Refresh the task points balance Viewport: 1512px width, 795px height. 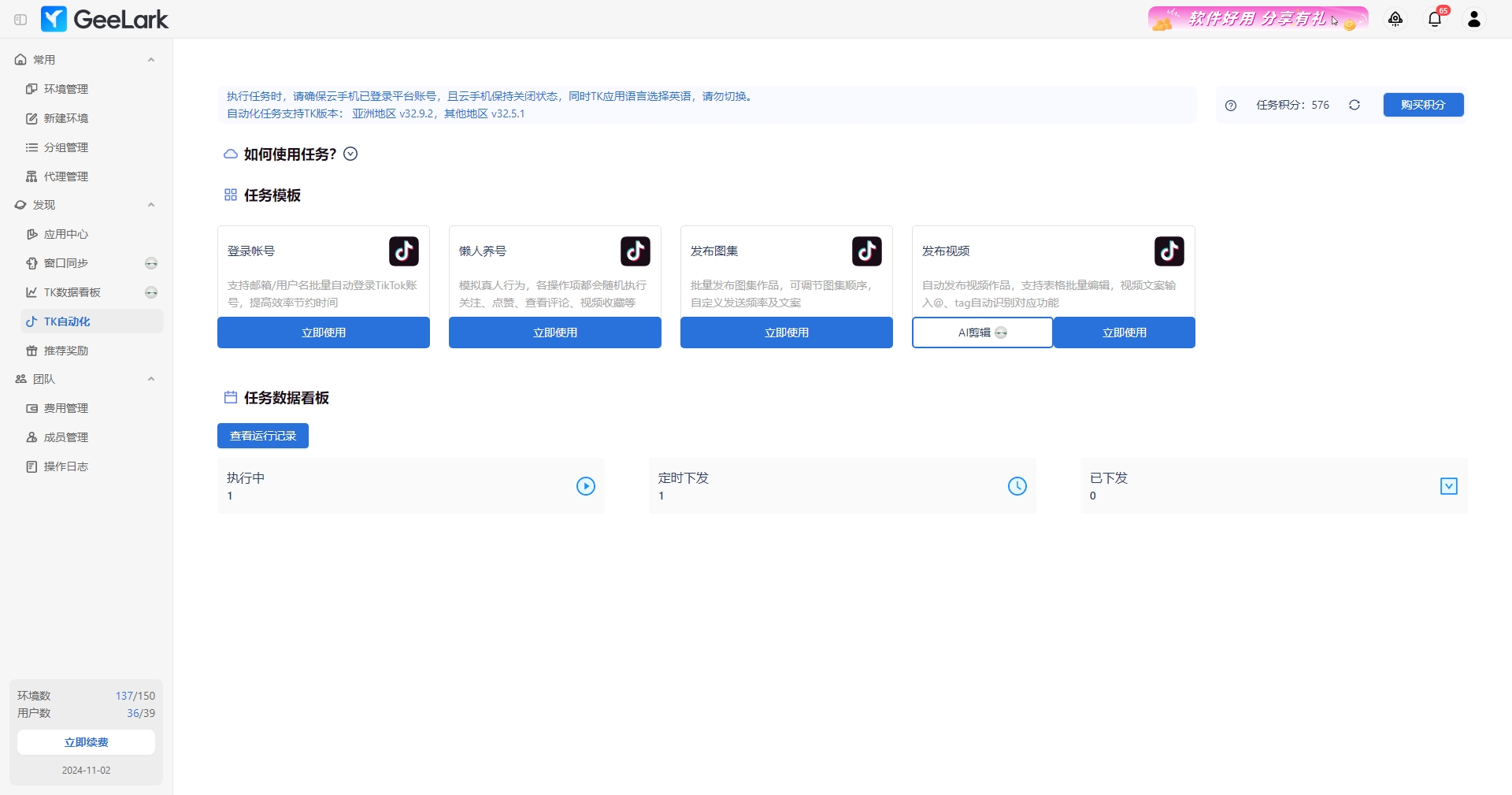pos(1354,105)
